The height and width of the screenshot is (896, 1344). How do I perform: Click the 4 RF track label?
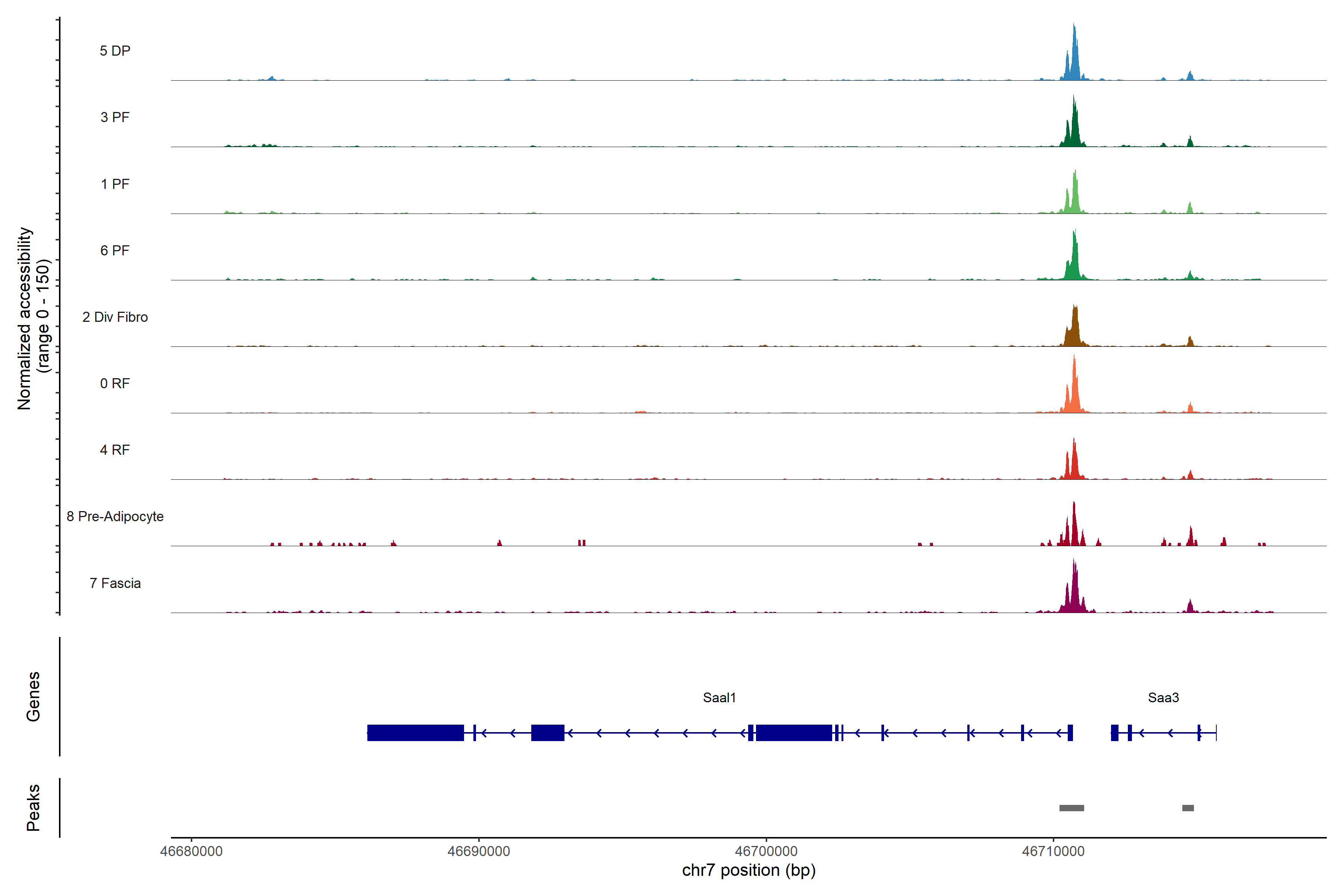click(x=115, y=450)
